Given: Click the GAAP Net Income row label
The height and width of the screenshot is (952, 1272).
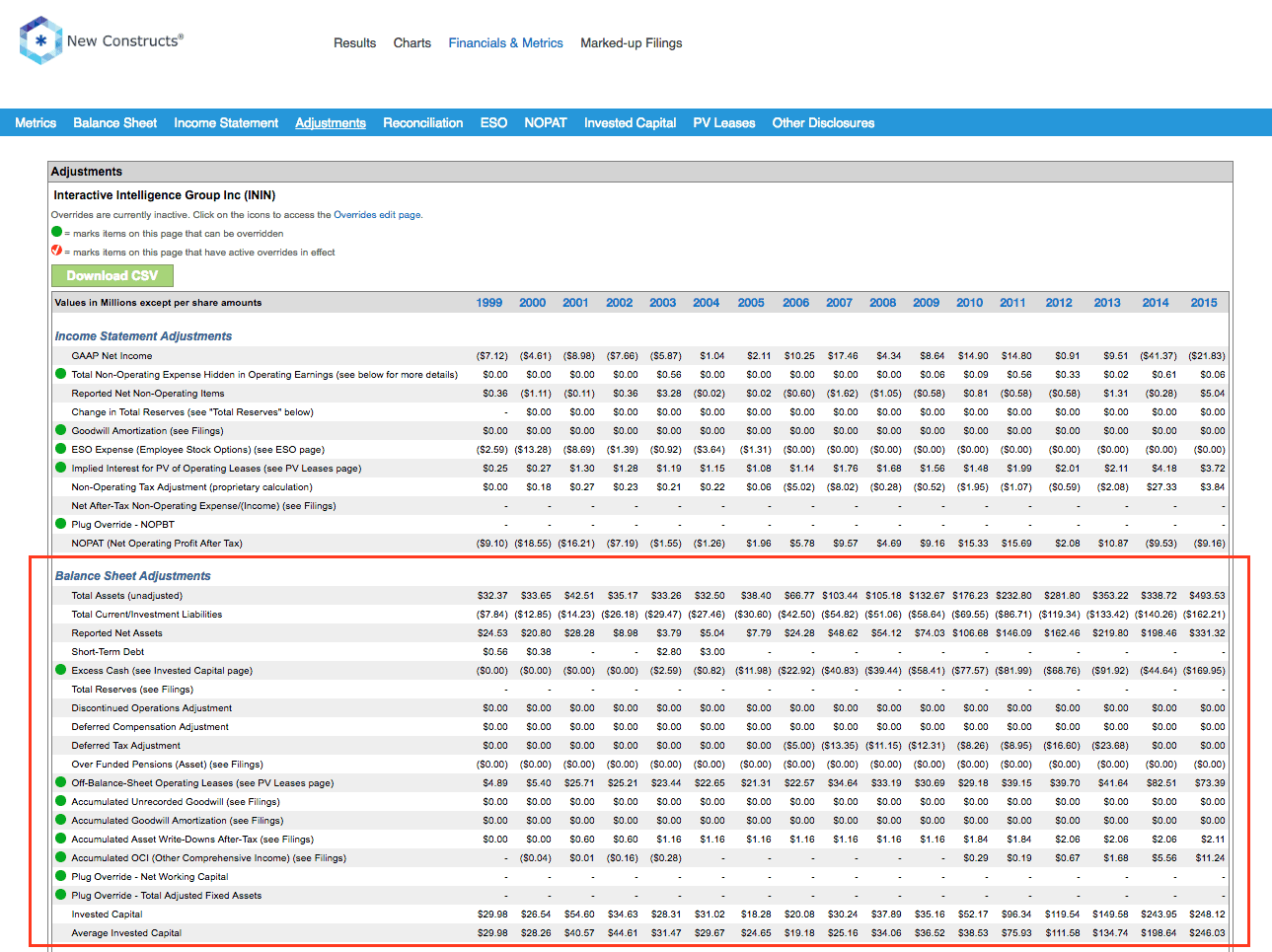Looking at the screenshot, I should [x=112, y=356].
